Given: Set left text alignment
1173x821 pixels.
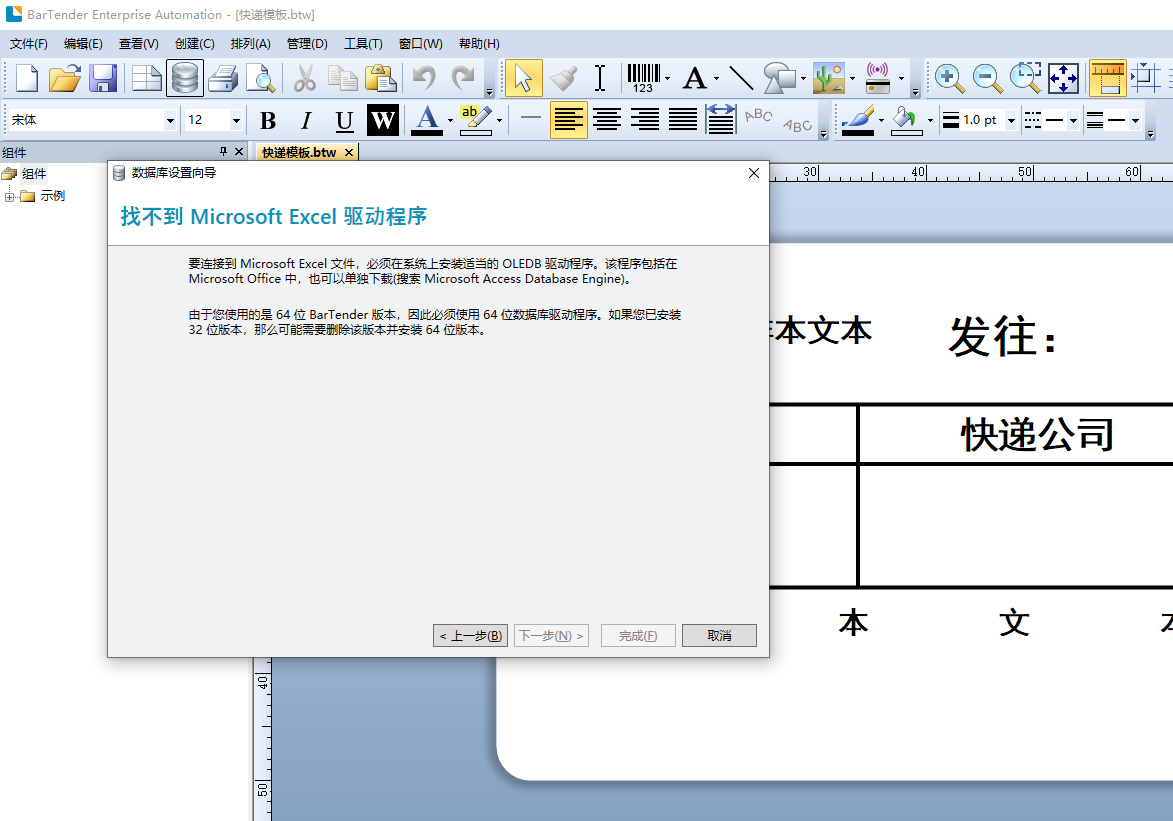Looking at the screenshot, I should (569, 120).
